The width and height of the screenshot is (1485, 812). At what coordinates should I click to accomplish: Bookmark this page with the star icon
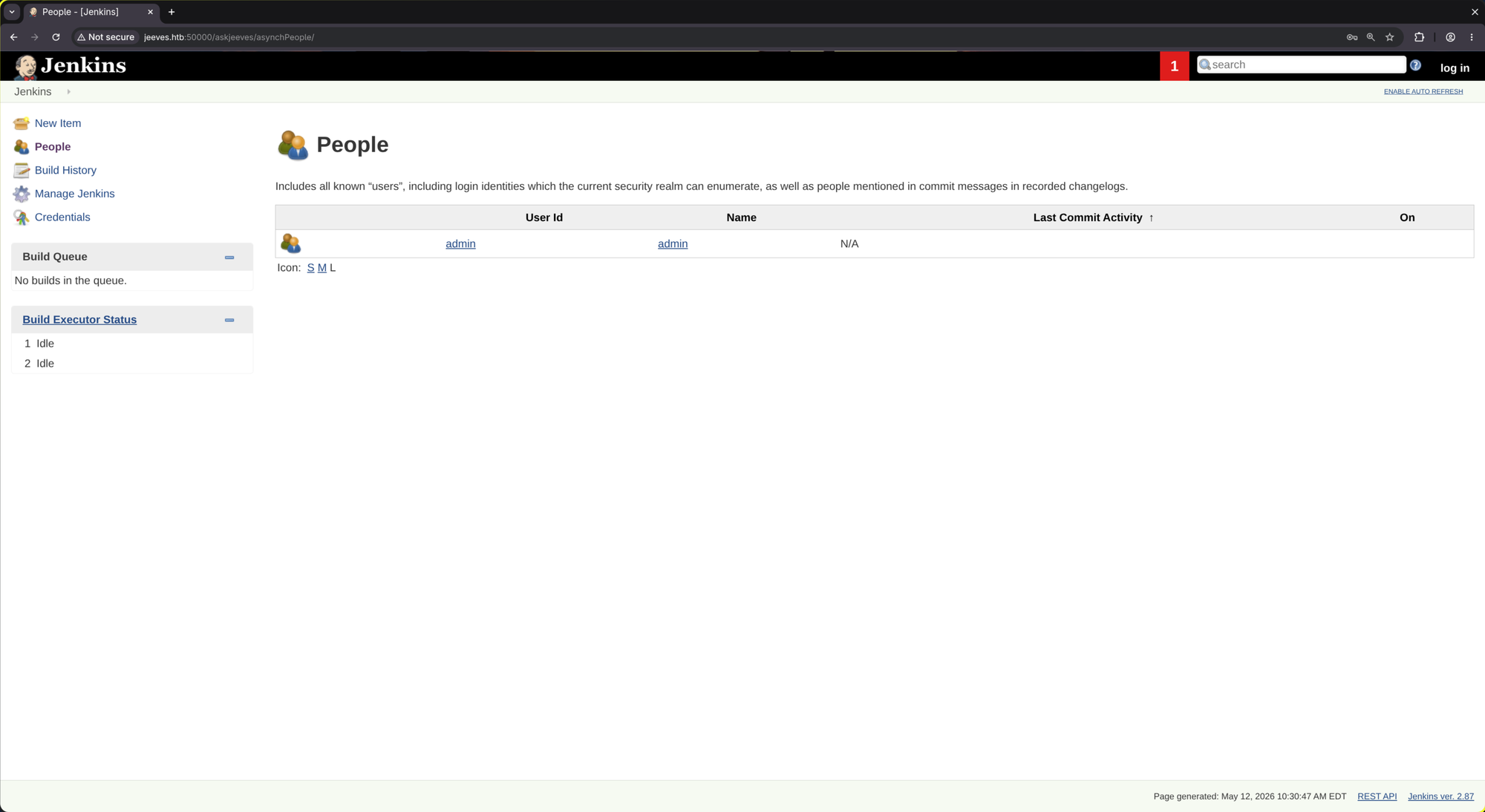pos(1389,37)
